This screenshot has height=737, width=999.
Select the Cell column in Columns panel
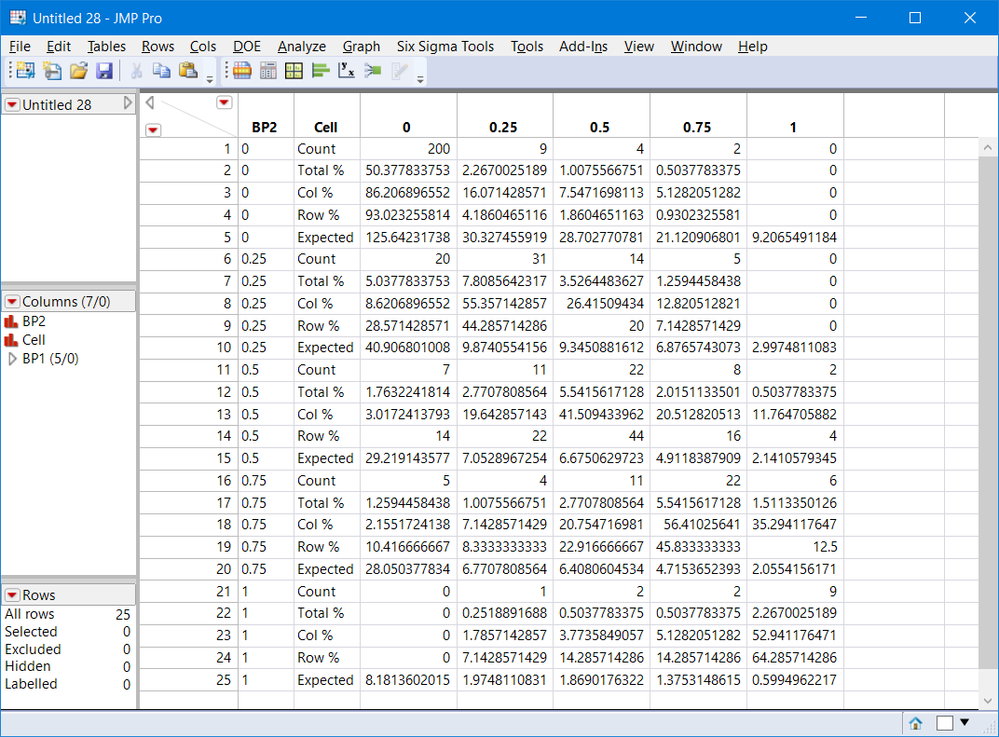pyautogui.click(x=34, y=340)
